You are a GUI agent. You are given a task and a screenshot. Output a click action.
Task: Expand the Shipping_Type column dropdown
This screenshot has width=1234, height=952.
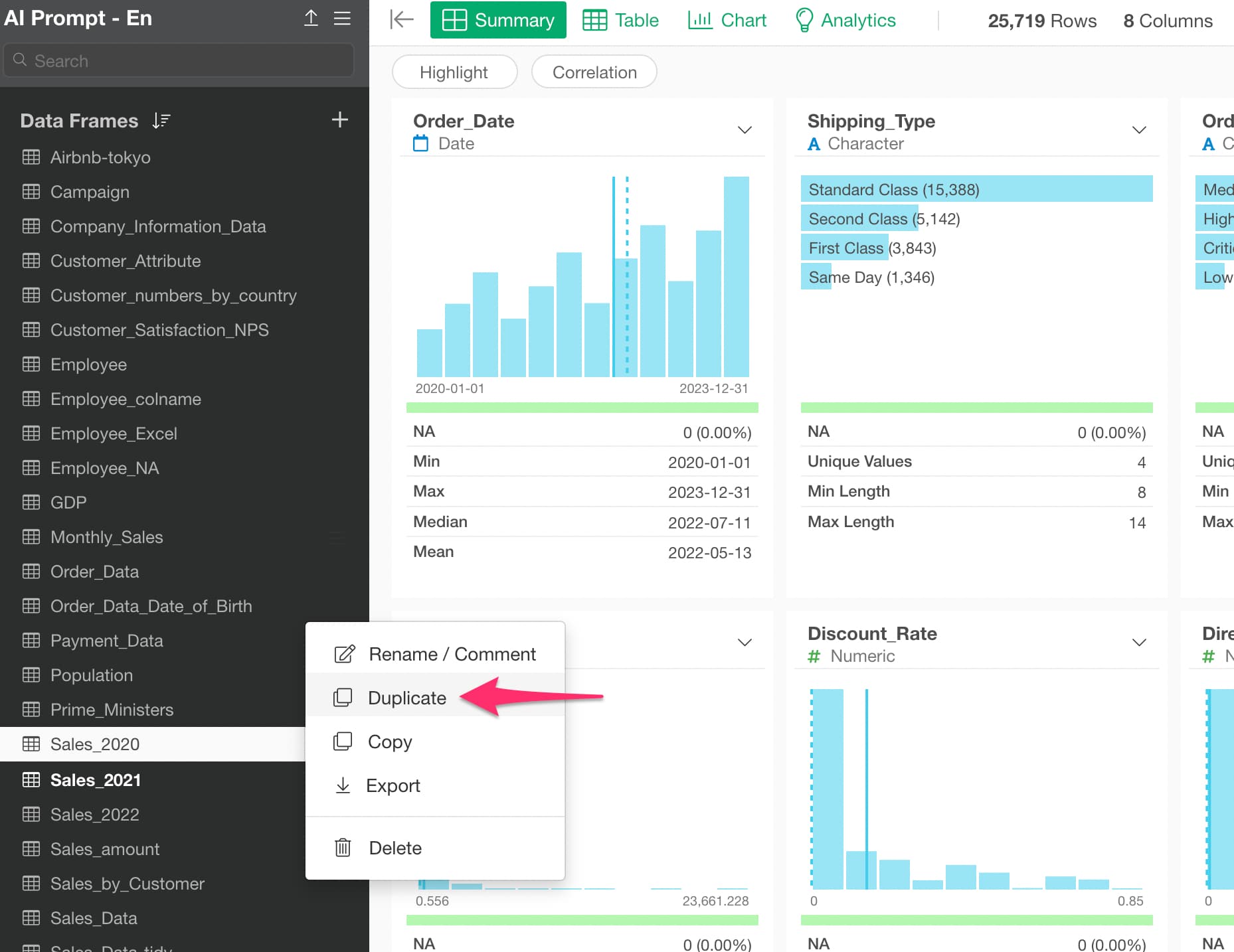[1139, 129]
